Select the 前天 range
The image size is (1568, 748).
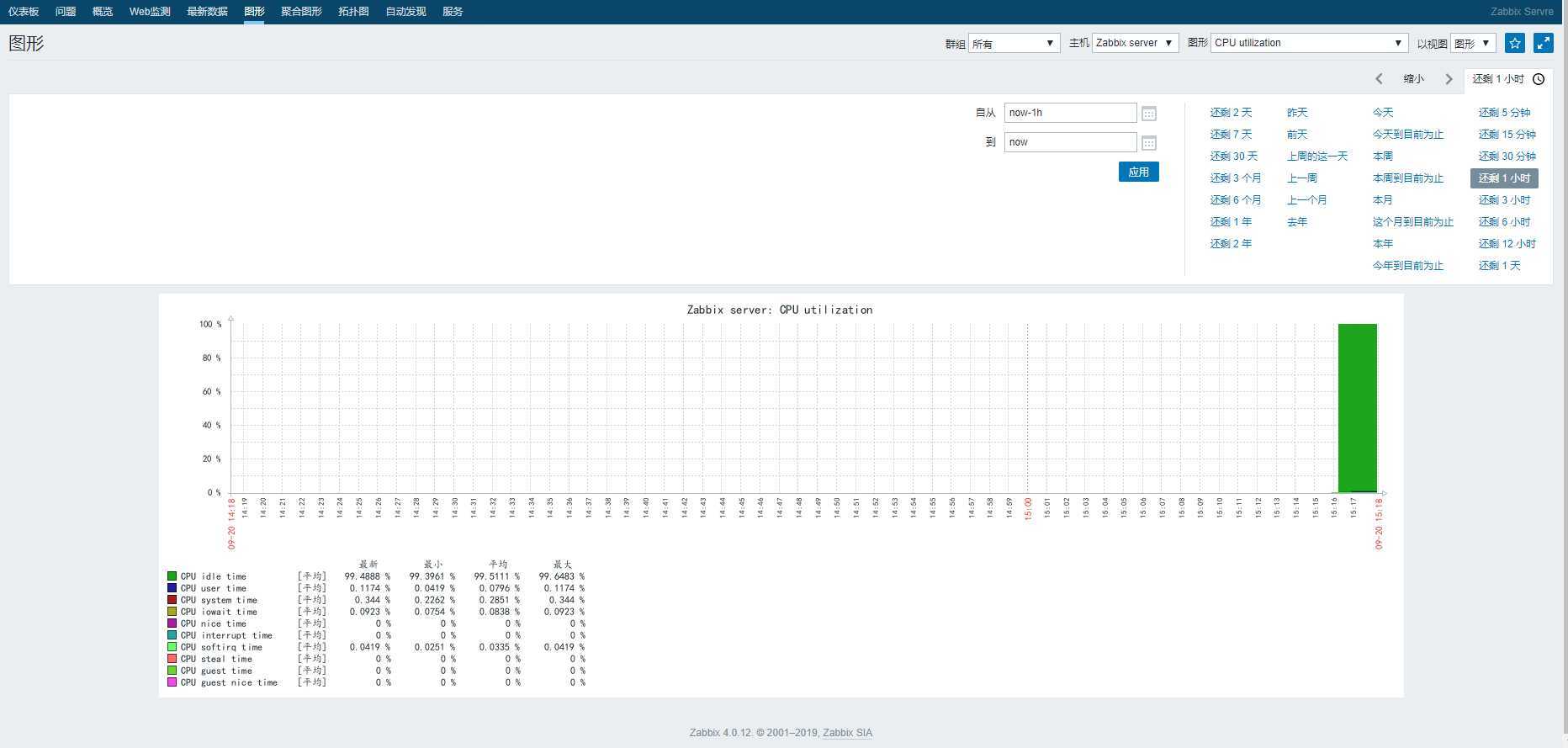click(1297, 135)
